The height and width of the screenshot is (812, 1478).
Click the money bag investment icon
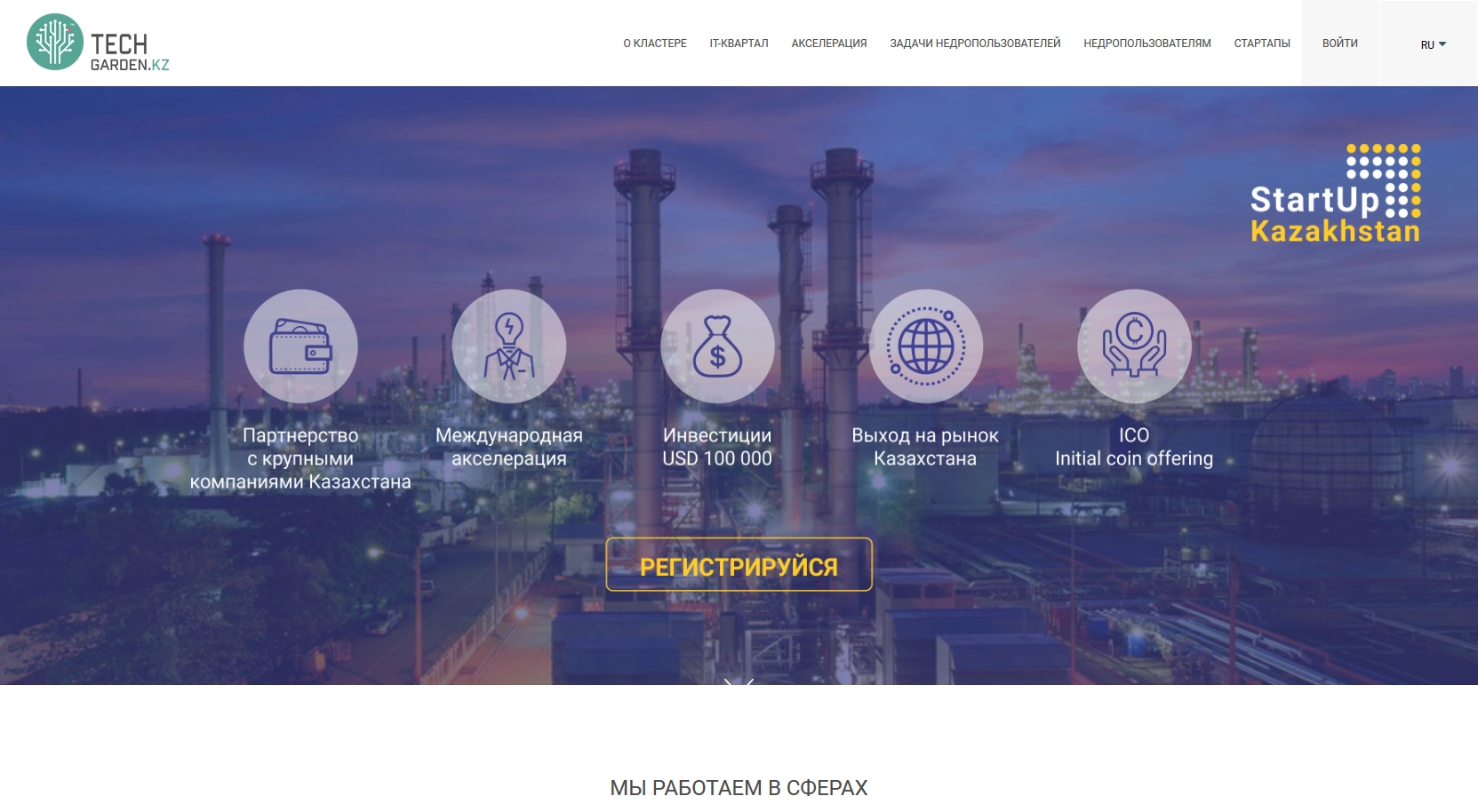[717, 346]
